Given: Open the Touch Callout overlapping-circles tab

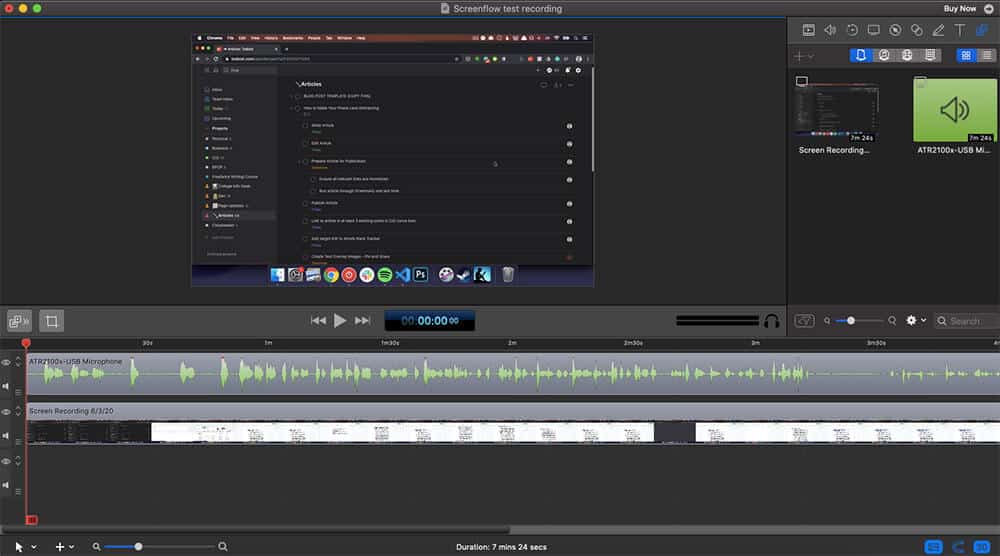Looking at the screenshot, I should tap(917, 30).
